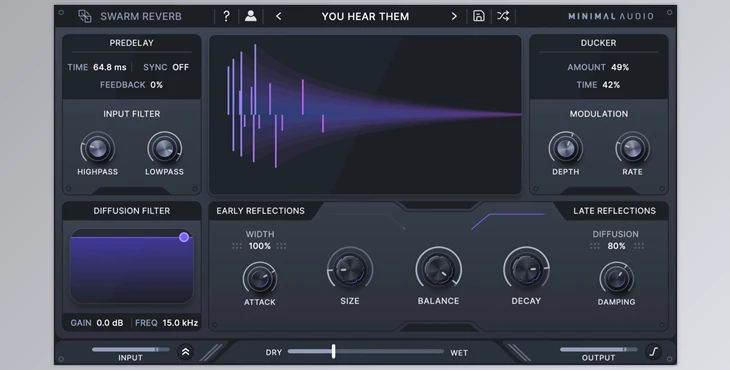The width and height of the screenshot is (730, 370).
Task: Go to previous preset arrow
Action: coord(278,16)
